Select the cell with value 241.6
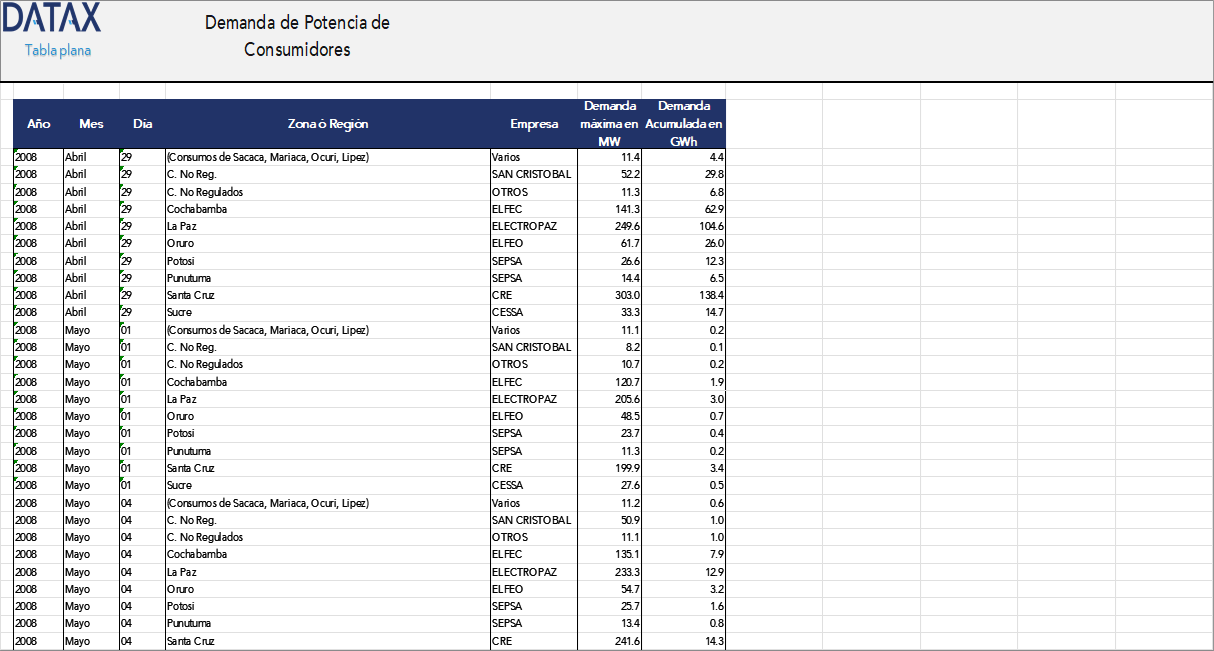Viewport: 1214px width, 651px height. pos(610,641)
